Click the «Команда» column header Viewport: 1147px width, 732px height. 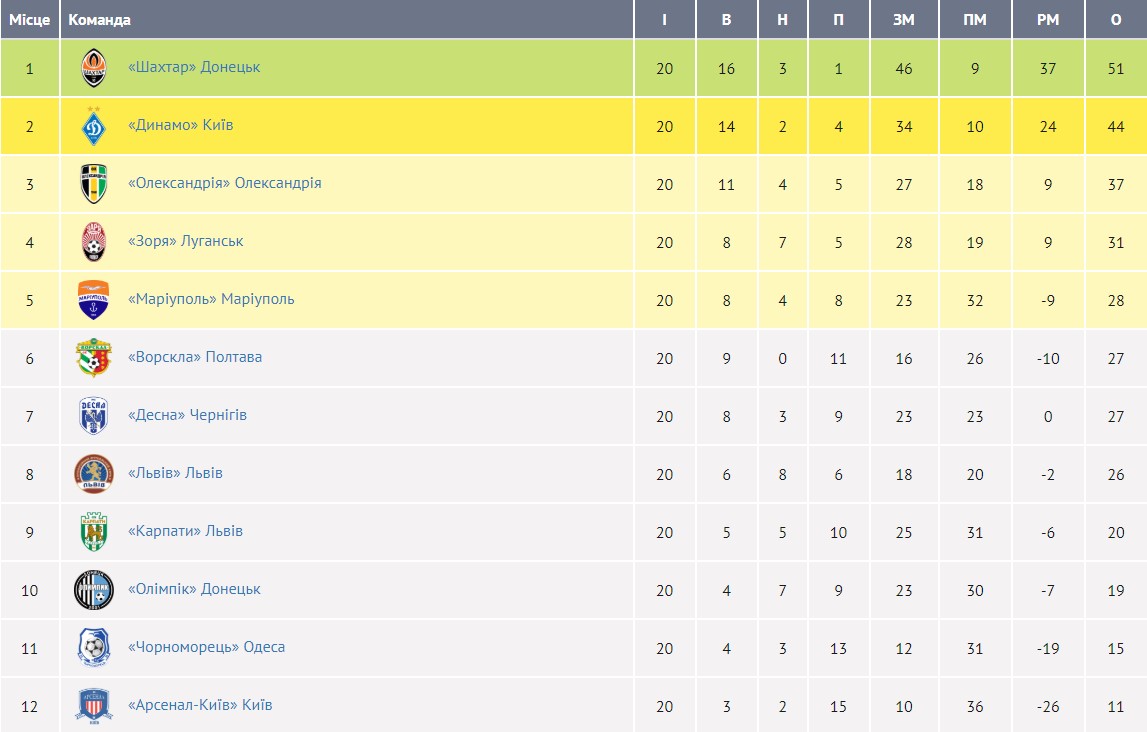click(99, 20)
